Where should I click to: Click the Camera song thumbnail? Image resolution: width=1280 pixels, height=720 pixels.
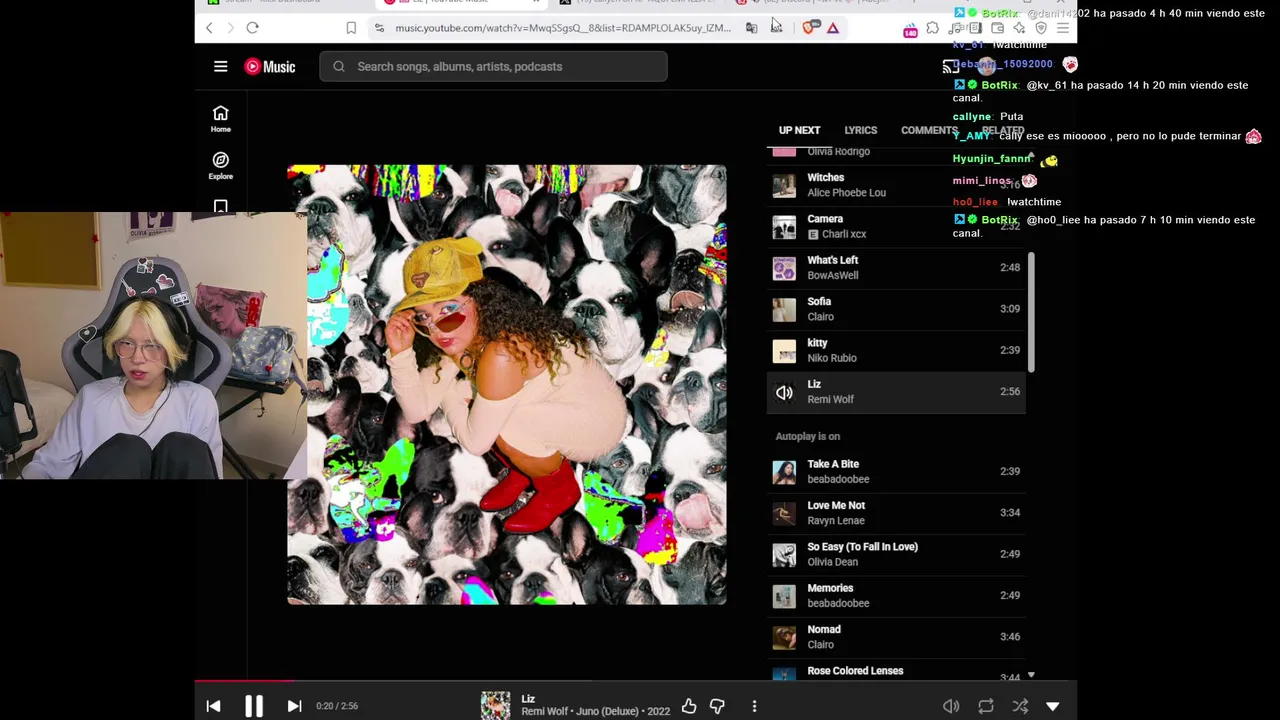tap(784, 226)
